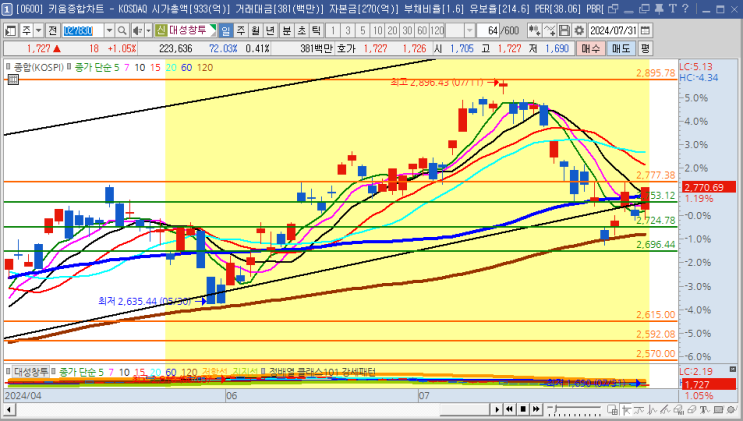The width and height of the screenshot is (743, 421).
Task: Click the green 신 badge beside 대성창투
Action: tap(161, 30)
